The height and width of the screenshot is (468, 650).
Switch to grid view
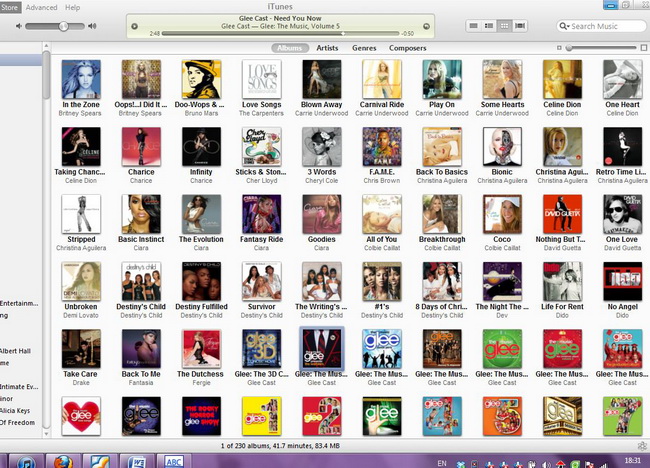[504, 26]
